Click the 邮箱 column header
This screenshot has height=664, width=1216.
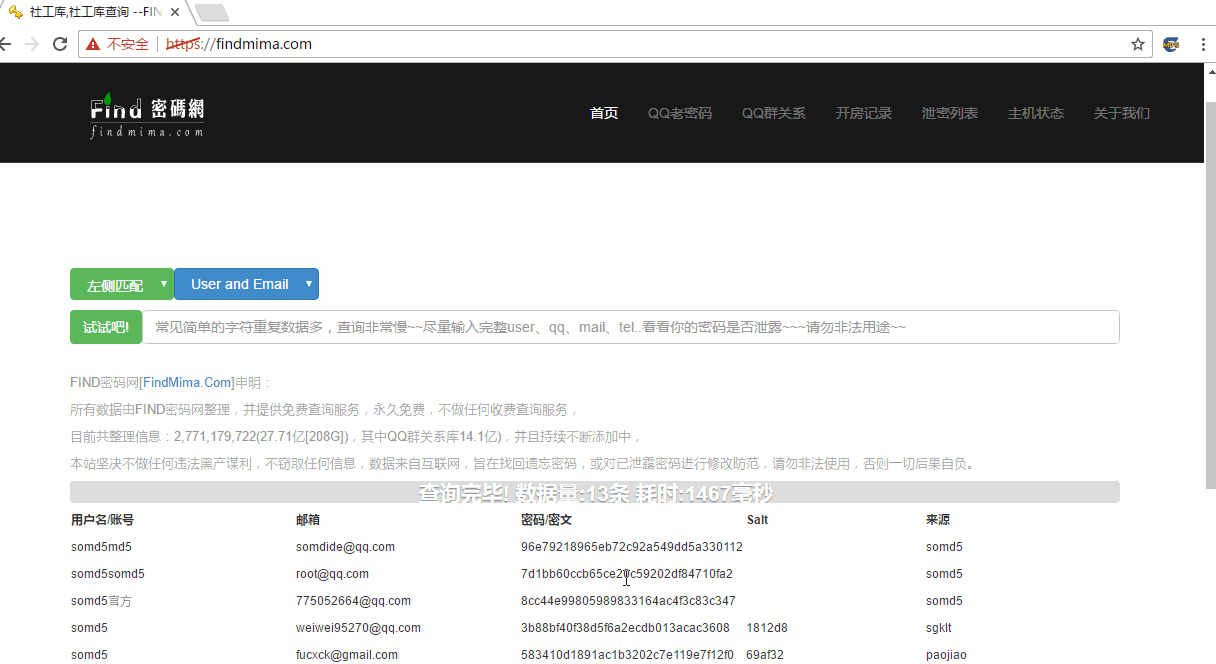[308, 520]
